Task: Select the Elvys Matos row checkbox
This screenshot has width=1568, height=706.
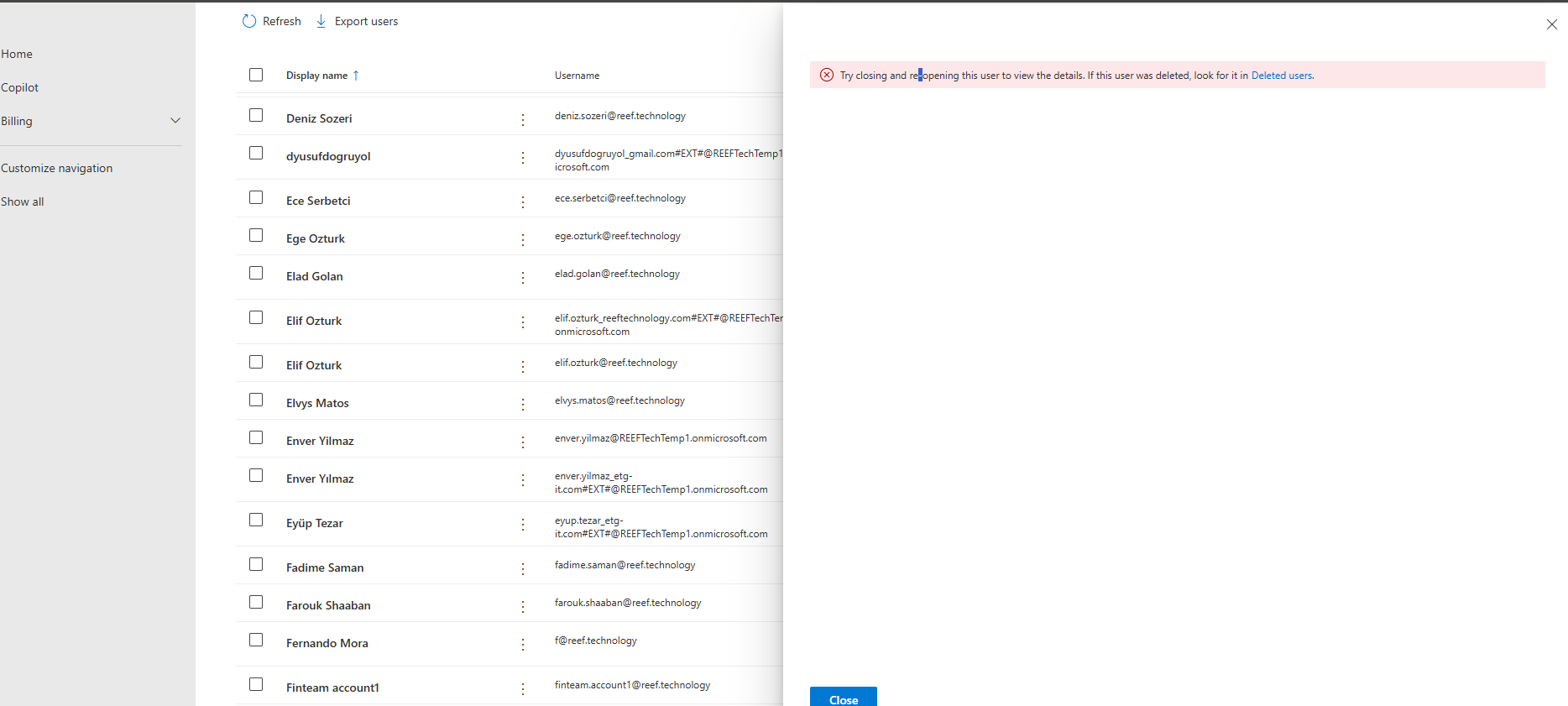Action: pos(256,400)
